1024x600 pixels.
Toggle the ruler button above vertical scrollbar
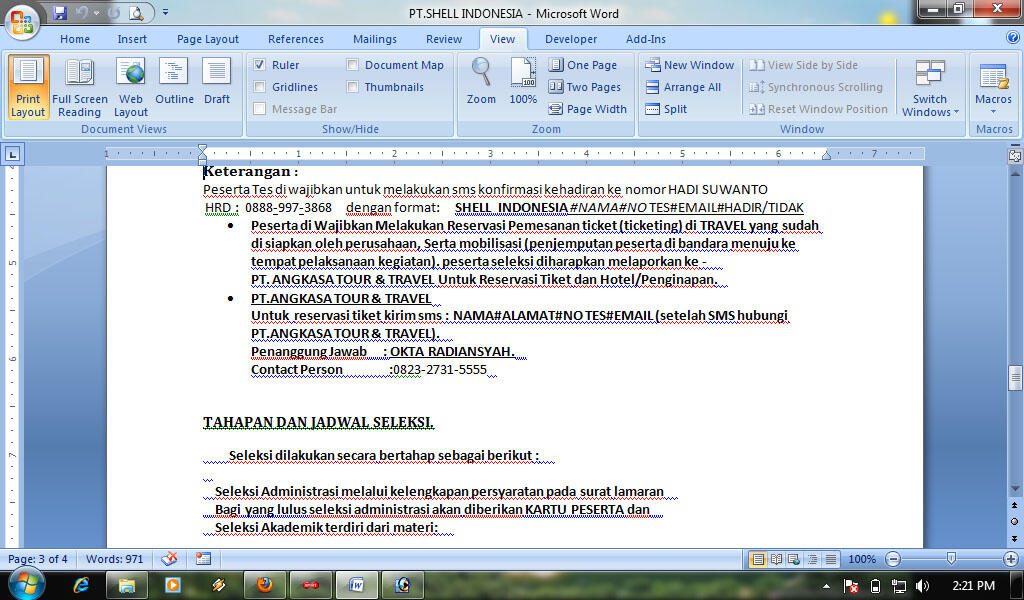1014,155
